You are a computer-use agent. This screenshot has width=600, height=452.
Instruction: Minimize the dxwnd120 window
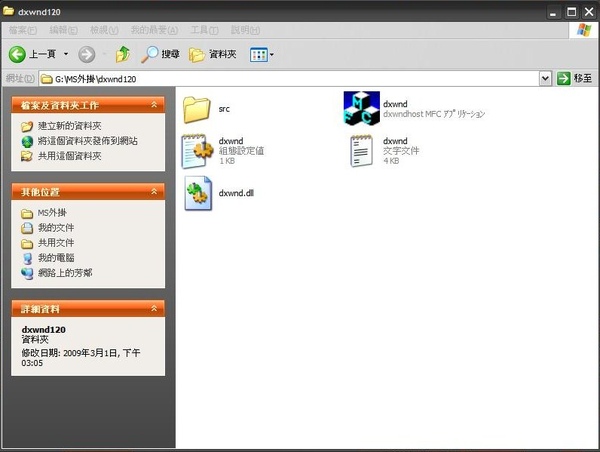[553, 12]
